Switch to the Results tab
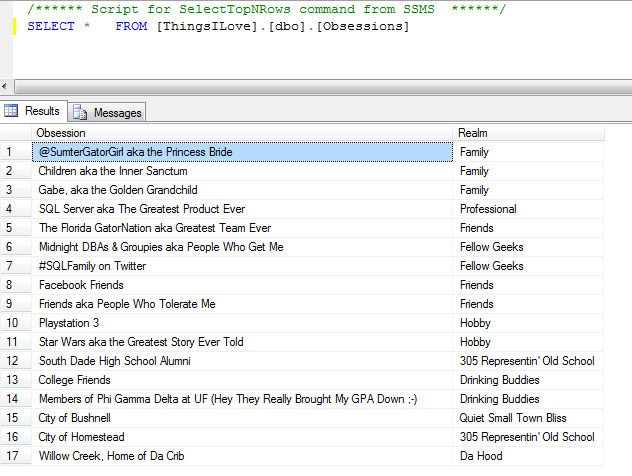The height and width of the screenshot is (476, 632). tap(42, 112)
